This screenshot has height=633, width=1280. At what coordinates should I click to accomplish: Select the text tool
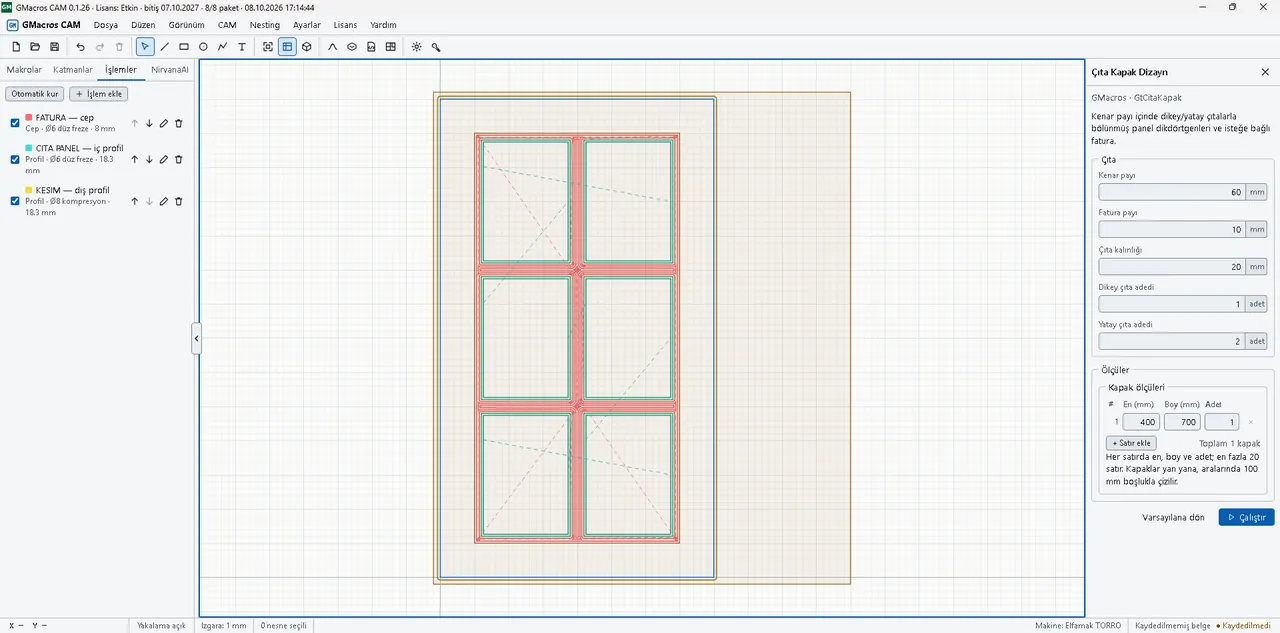point(241,47)
